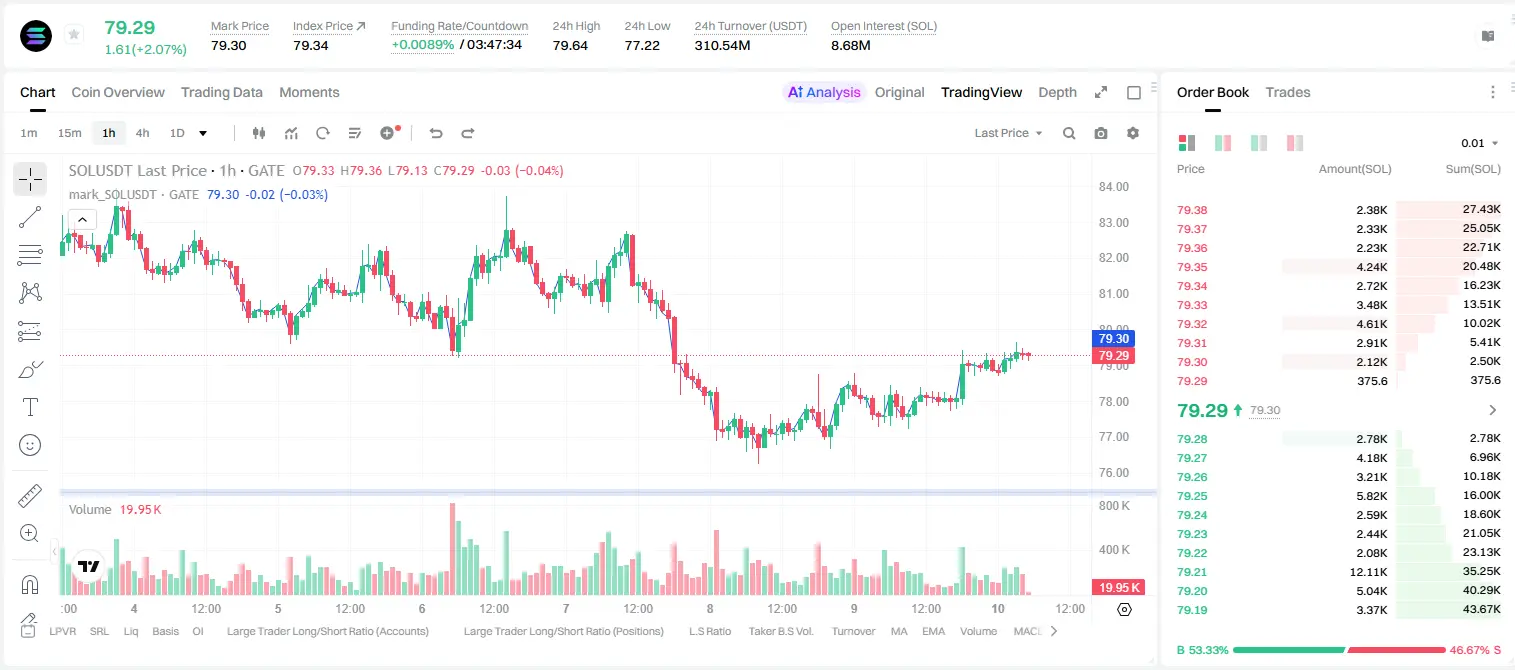Screen dimensions: 1515x670
Task: Expand the 0.01 price grouping dropdown
Action: coord(1480,143)
